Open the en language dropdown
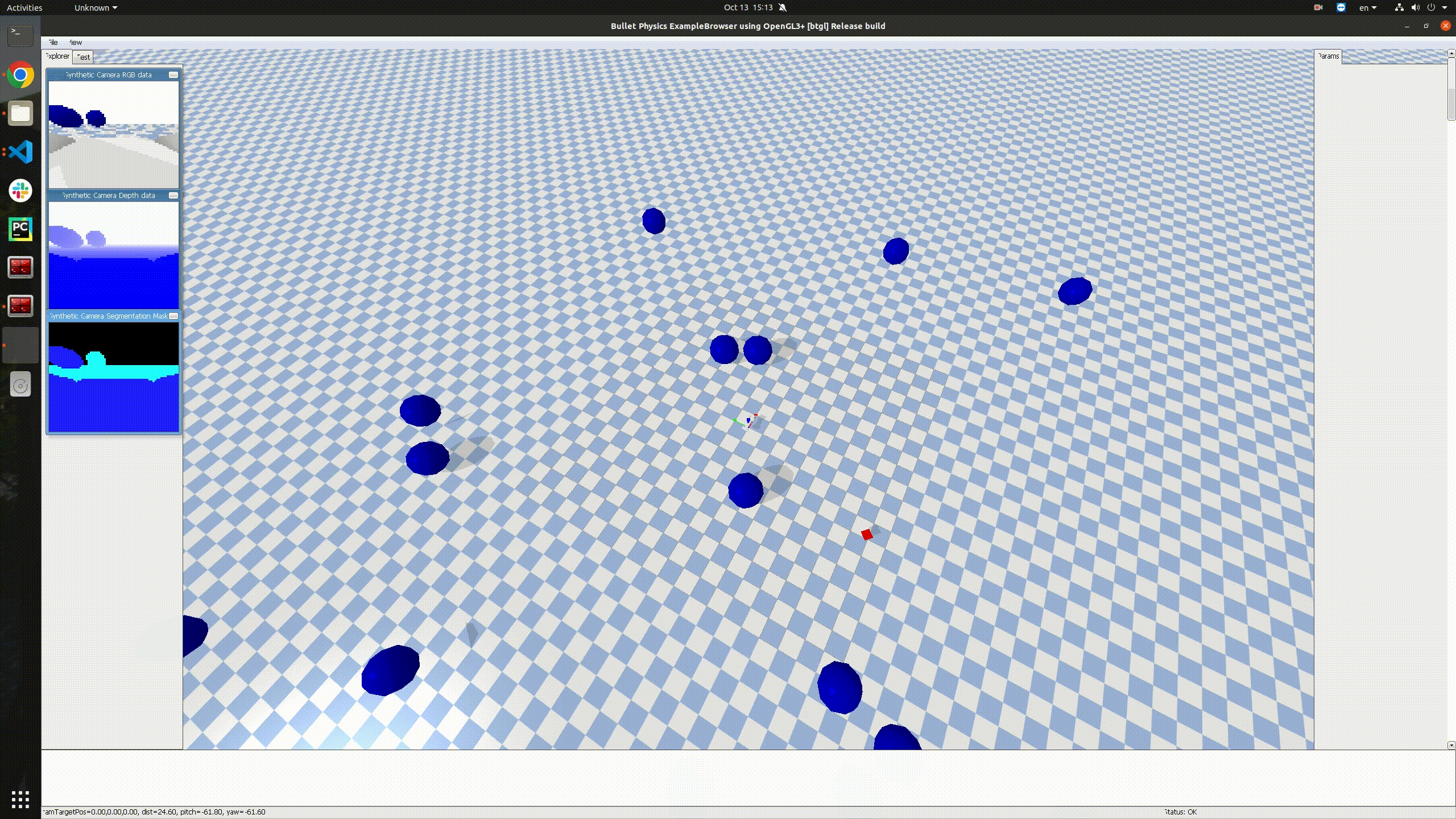The height and width of the screenshot is (819, 1456). pyautogui.click(x=1367, y=7)
